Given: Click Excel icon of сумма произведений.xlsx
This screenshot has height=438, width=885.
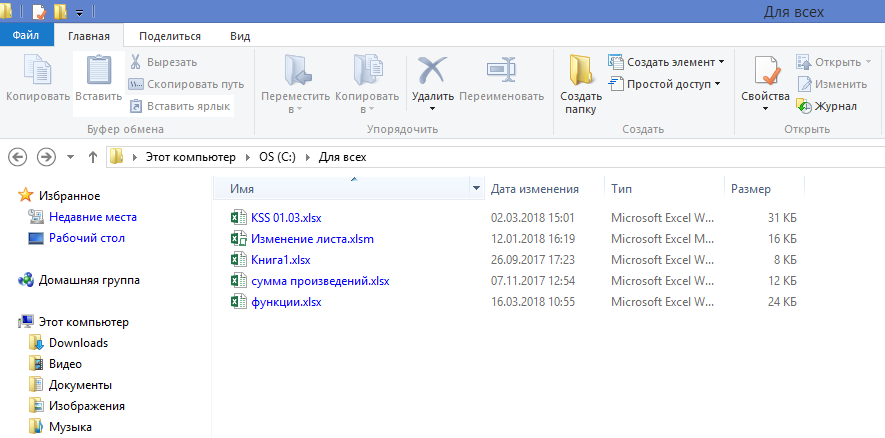Looking at the screenshot, I should tap(238, 281).
